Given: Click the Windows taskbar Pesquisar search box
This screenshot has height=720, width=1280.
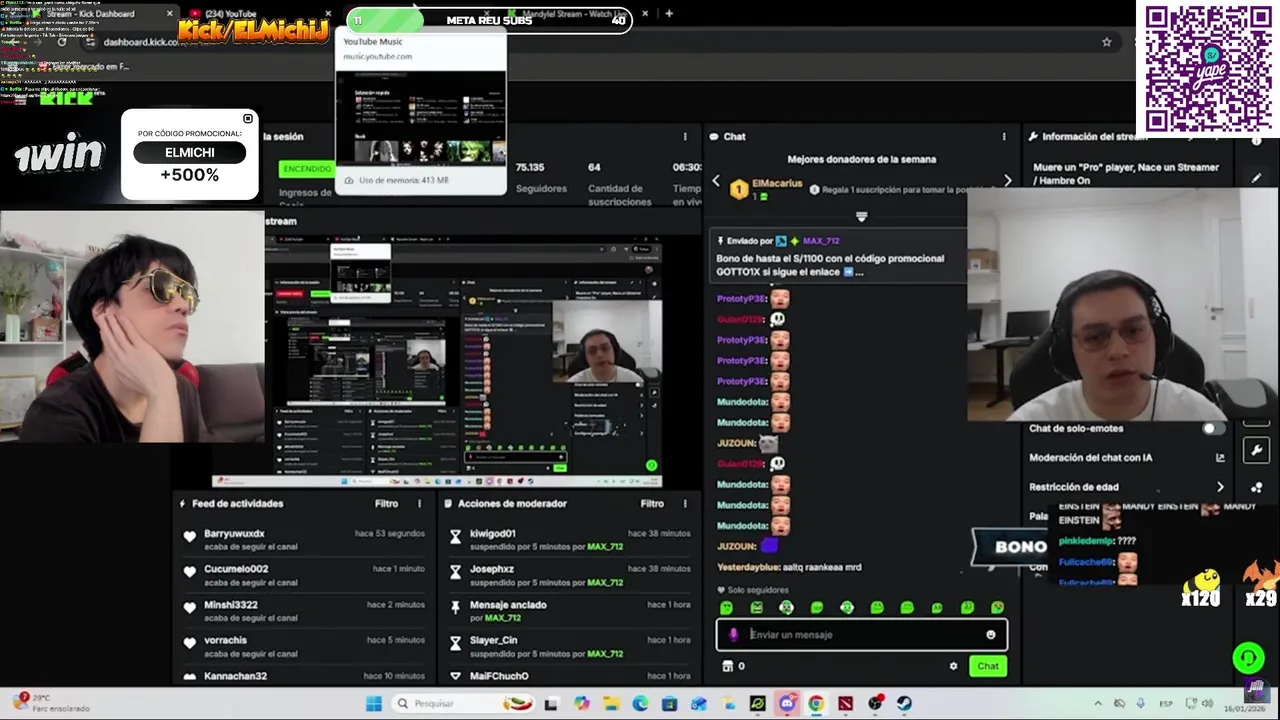Looking at the screenshot, I should [463, 704].
